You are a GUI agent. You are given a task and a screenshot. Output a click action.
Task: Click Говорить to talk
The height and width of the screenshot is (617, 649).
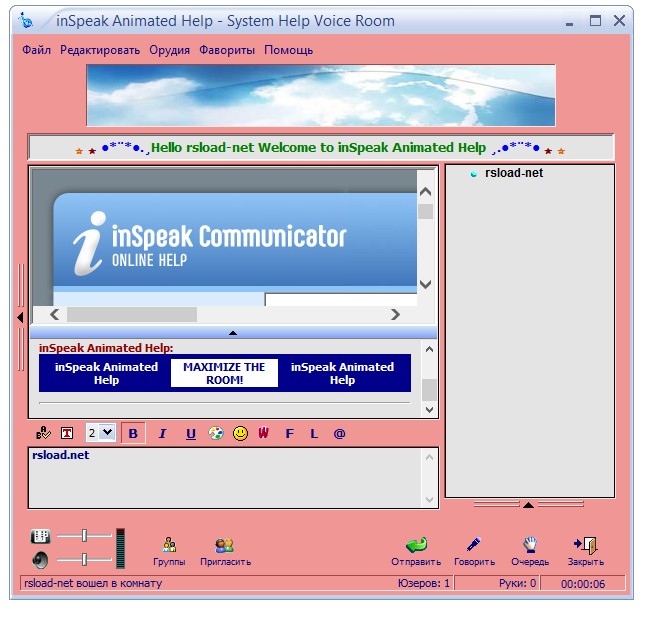click(474, 552)
